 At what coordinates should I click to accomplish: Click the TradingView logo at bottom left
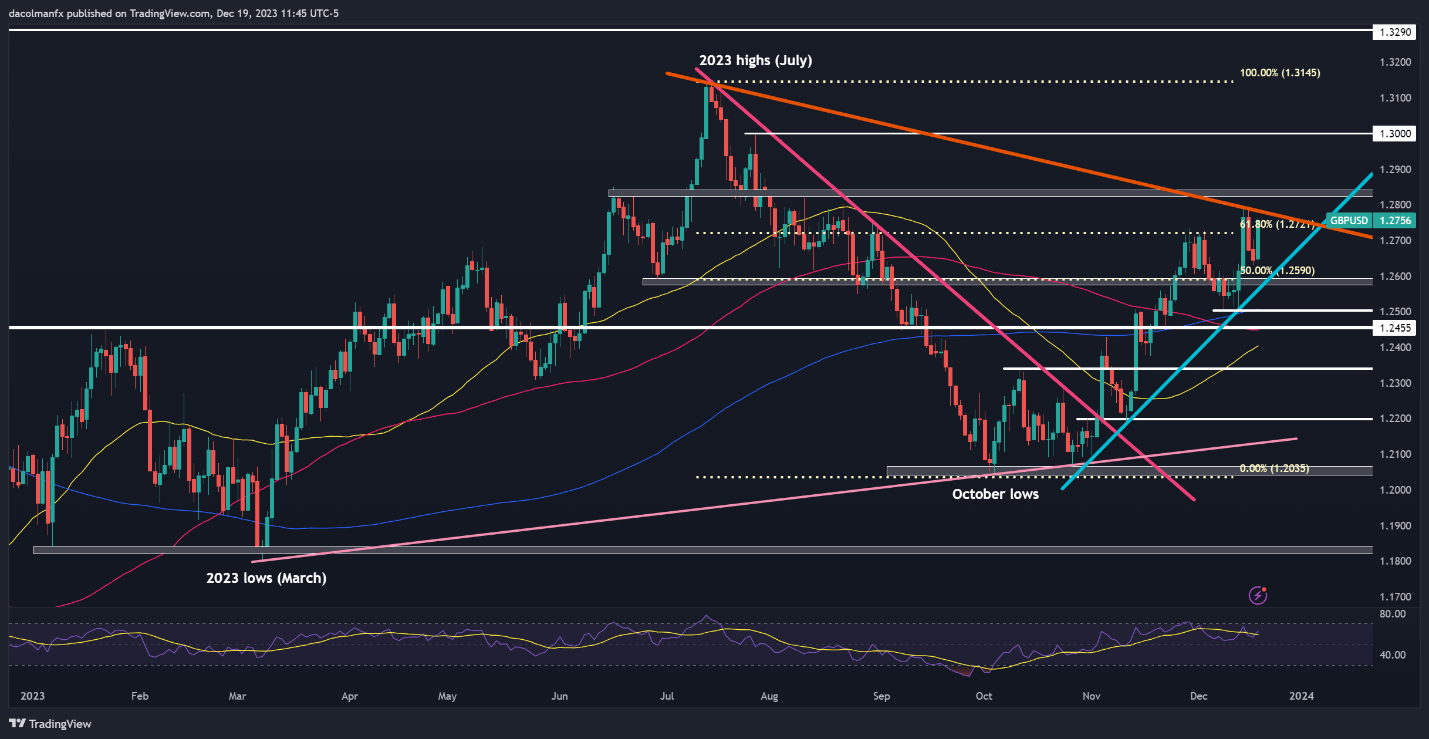coord(50,724)
